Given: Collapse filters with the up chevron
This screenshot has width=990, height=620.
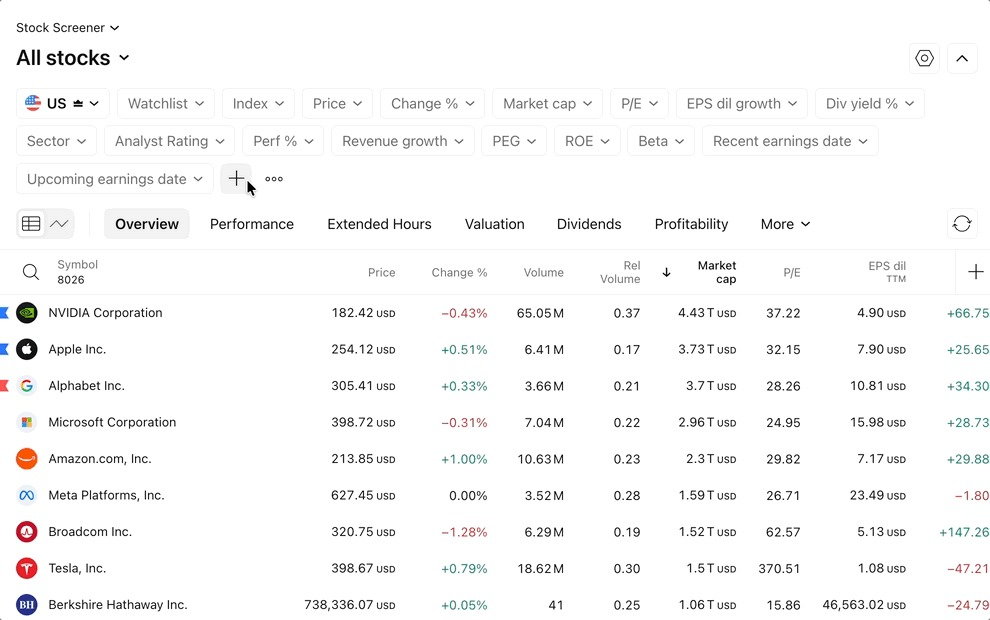Looking at the screenshot, I should tap(962, 59).
